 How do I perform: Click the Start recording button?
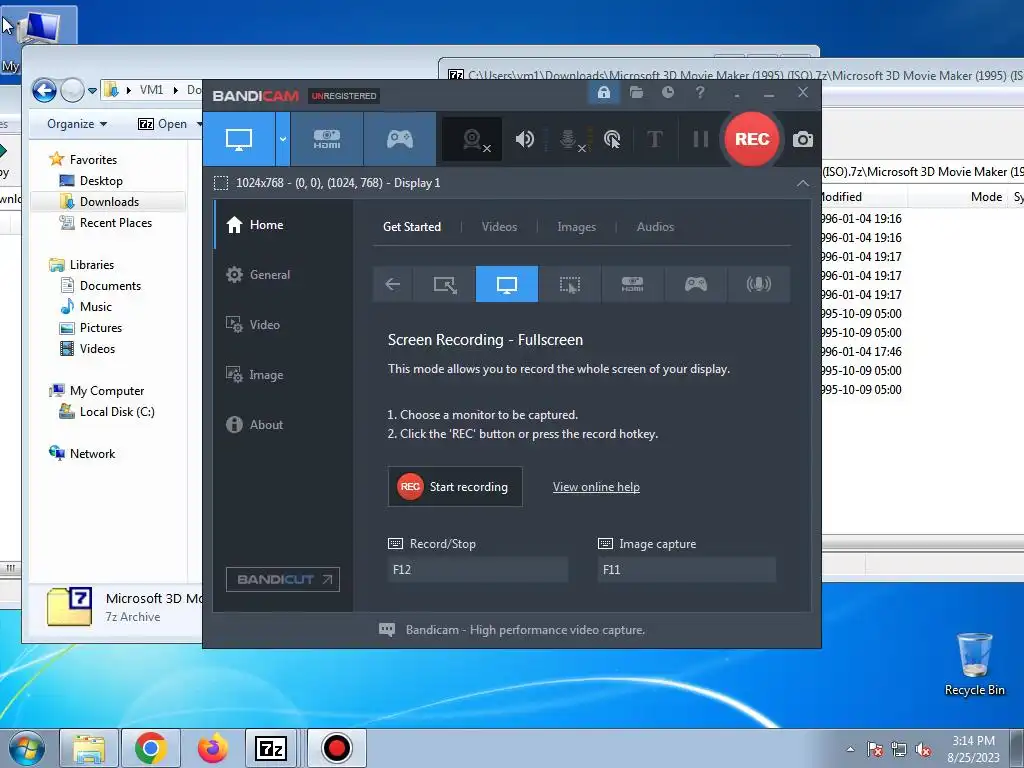[455, 487]
